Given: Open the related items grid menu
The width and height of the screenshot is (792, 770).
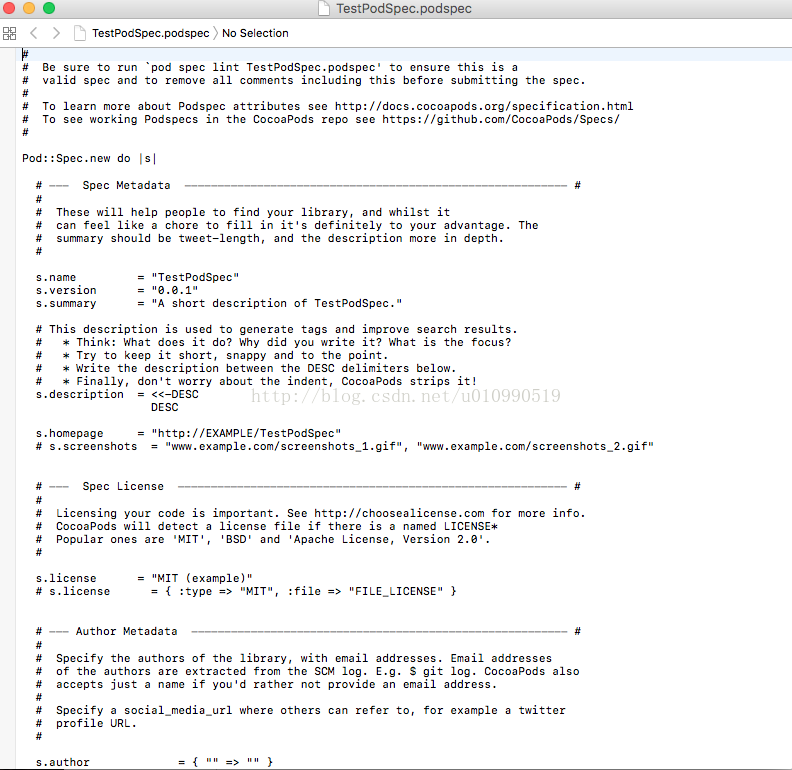Looking at the screenshot, I should click(x=9, y=33).
